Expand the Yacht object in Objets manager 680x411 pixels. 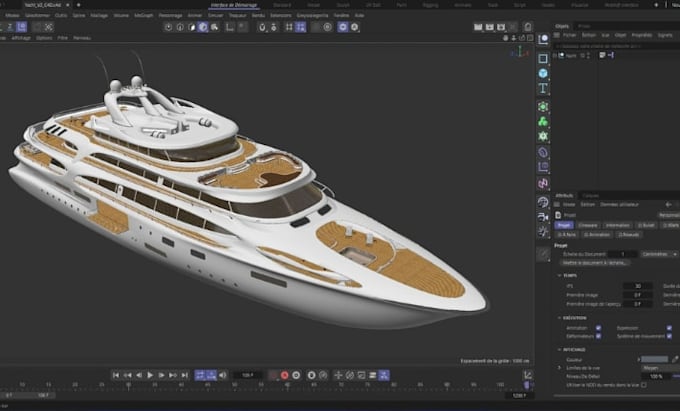pyautogui.click(x=555, y=55)
